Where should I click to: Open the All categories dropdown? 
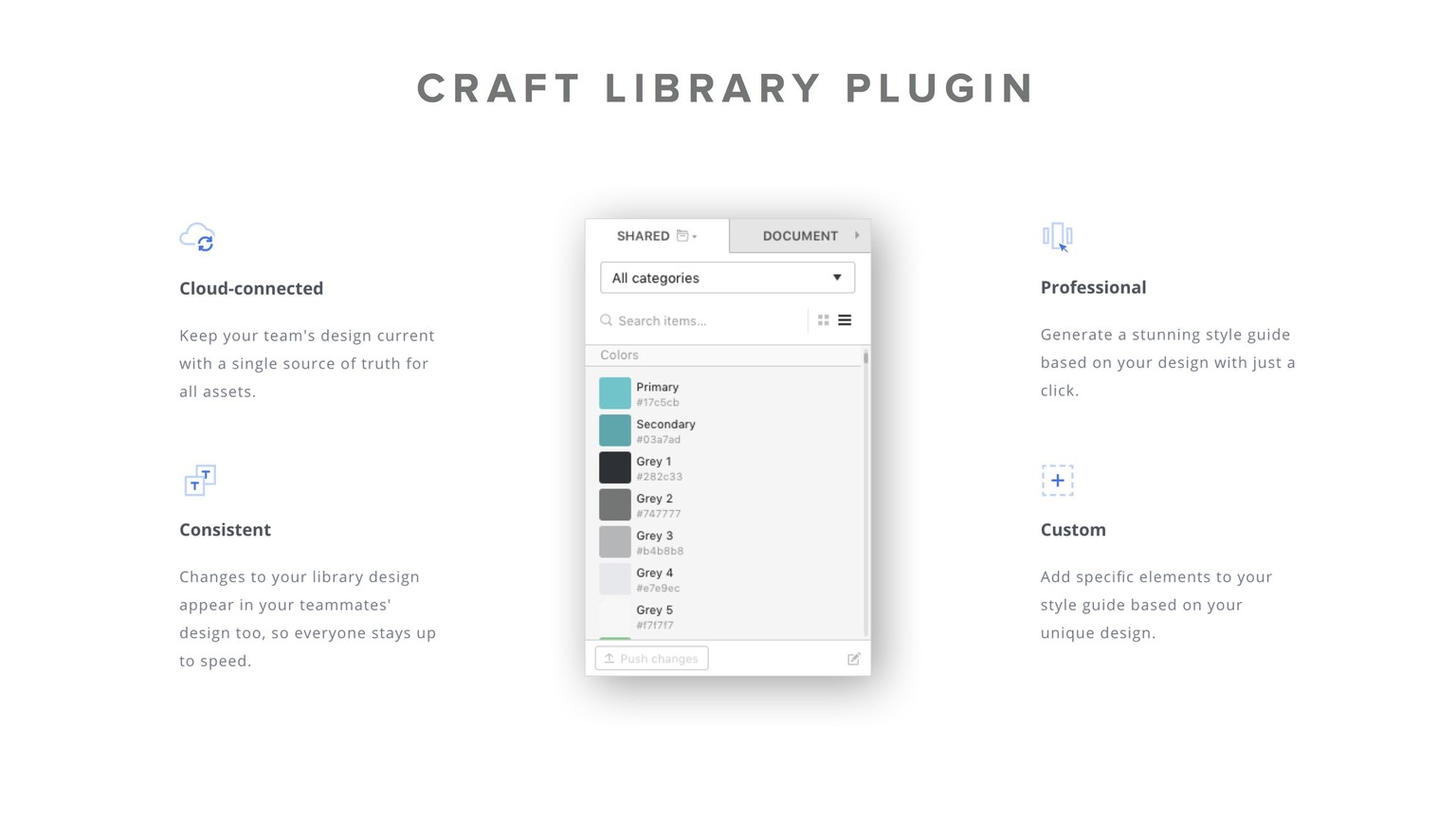click(x=727, y=278)
